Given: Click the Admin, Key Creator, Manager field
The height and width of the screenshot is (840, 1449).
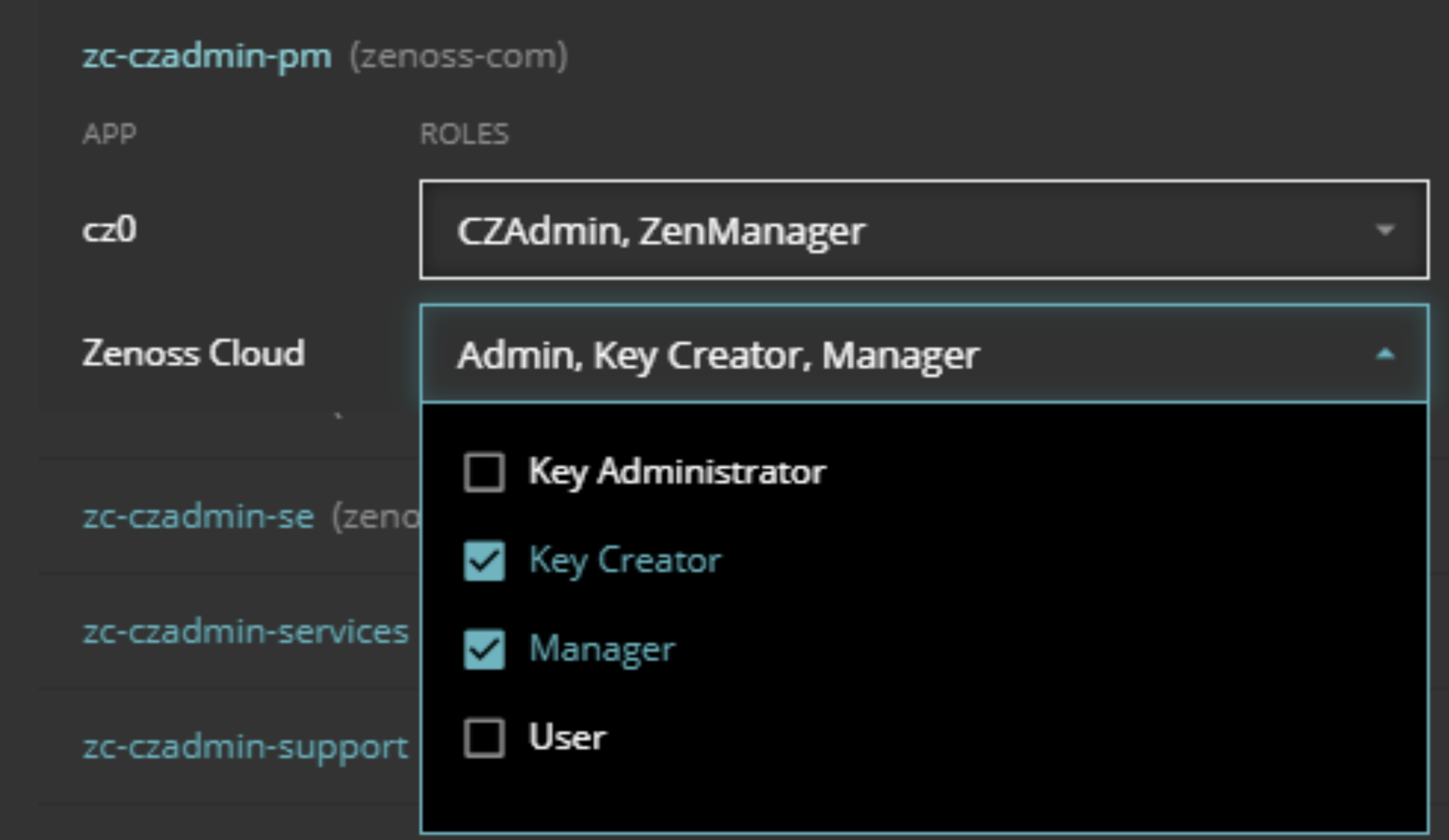Looking at the screenshot, I should [x=886, y=355].
